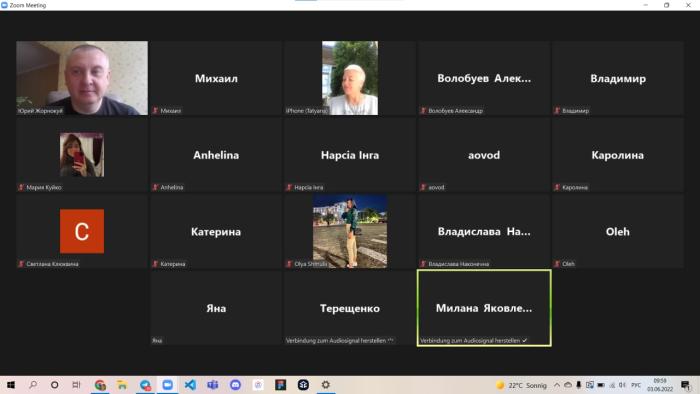Open Cortana circle in taskbar
This screenshot has height=394, width=700.
(x=54, y=385)
